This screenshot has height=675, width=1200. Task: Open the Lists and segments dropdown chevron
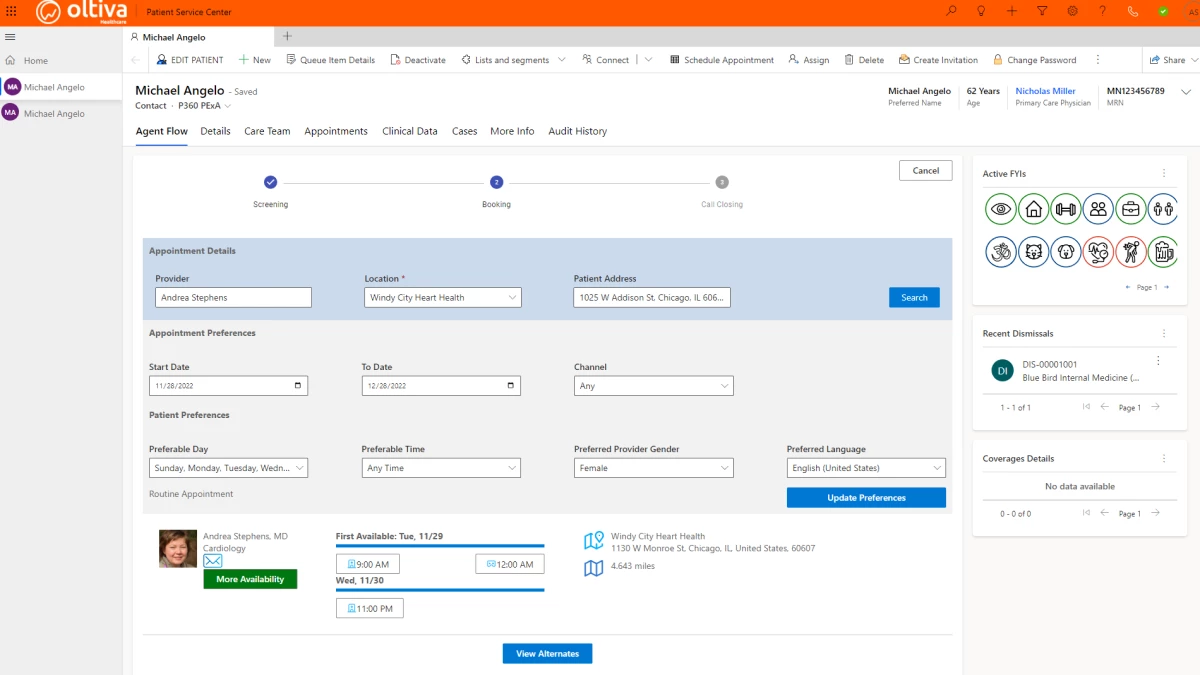tap(562, 59)
